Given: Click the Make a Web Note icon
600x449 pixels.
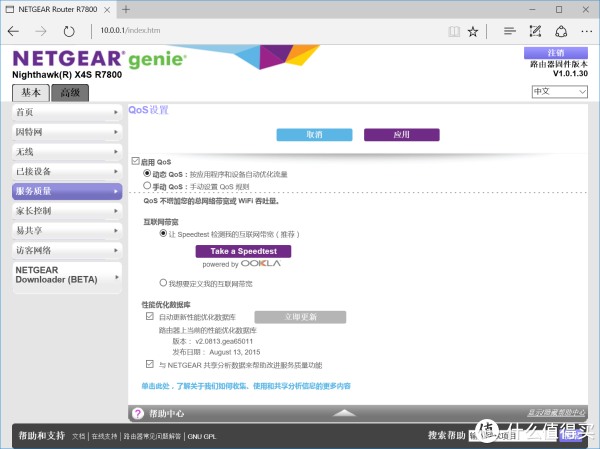Looking at the screenshot, I should (x=535, y=30).
